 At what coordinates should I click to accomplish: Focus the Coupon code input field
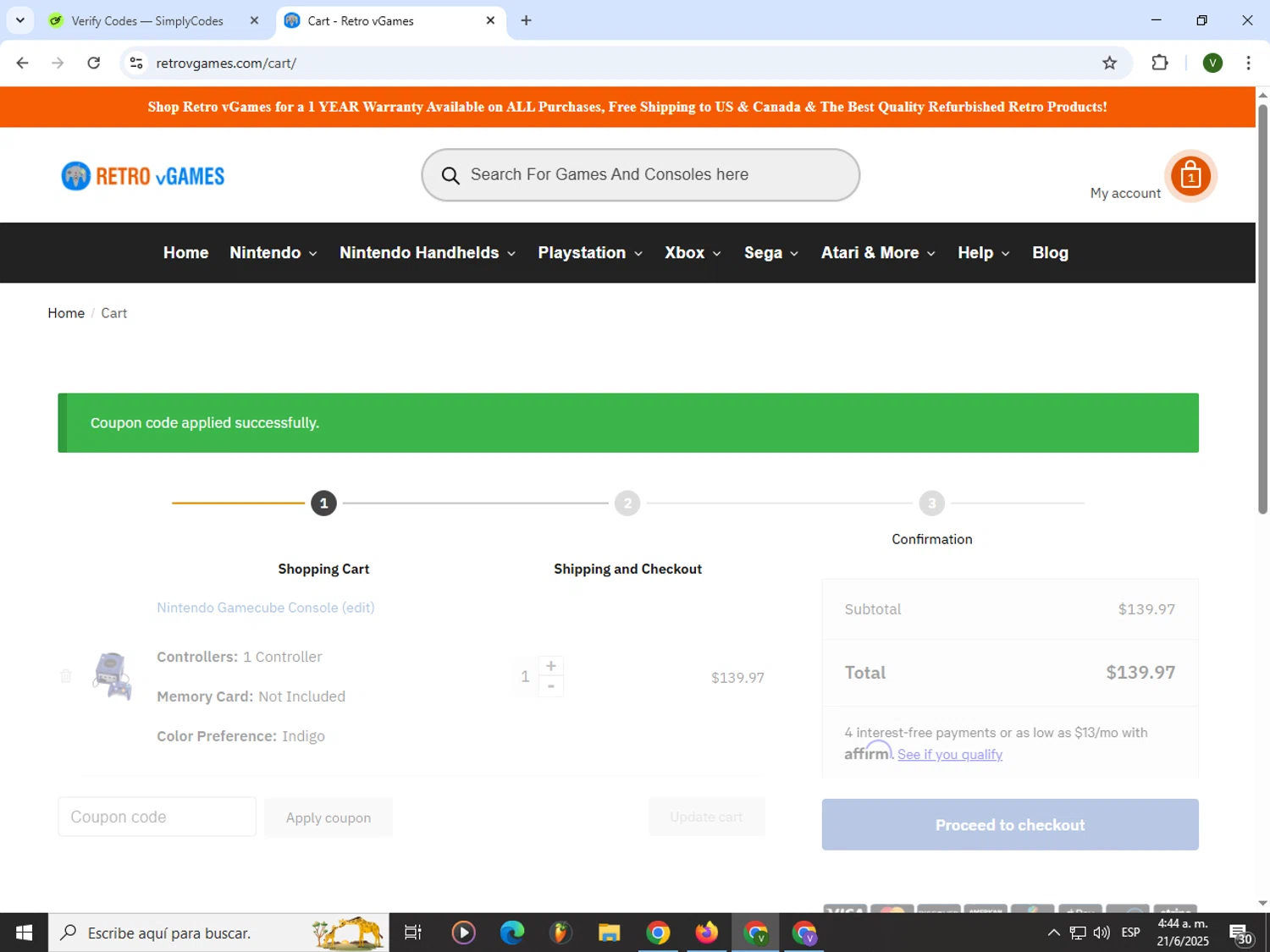pyautogui.click(x=157, y=817)
